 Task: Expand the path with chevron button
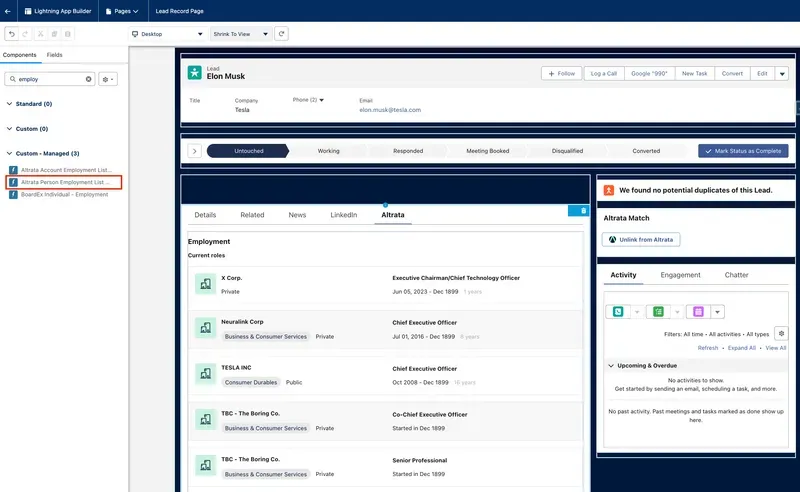tap(194, 151)
